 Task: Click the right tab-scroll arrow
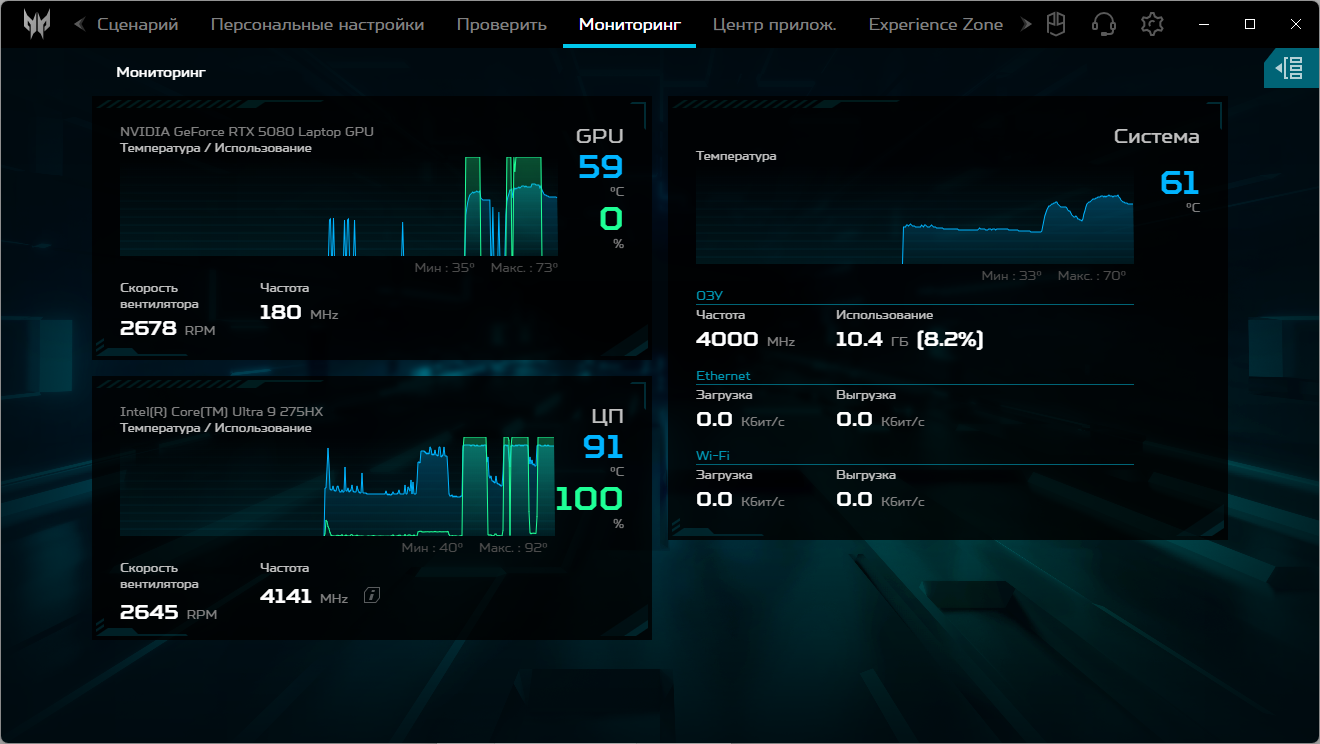1026,24
